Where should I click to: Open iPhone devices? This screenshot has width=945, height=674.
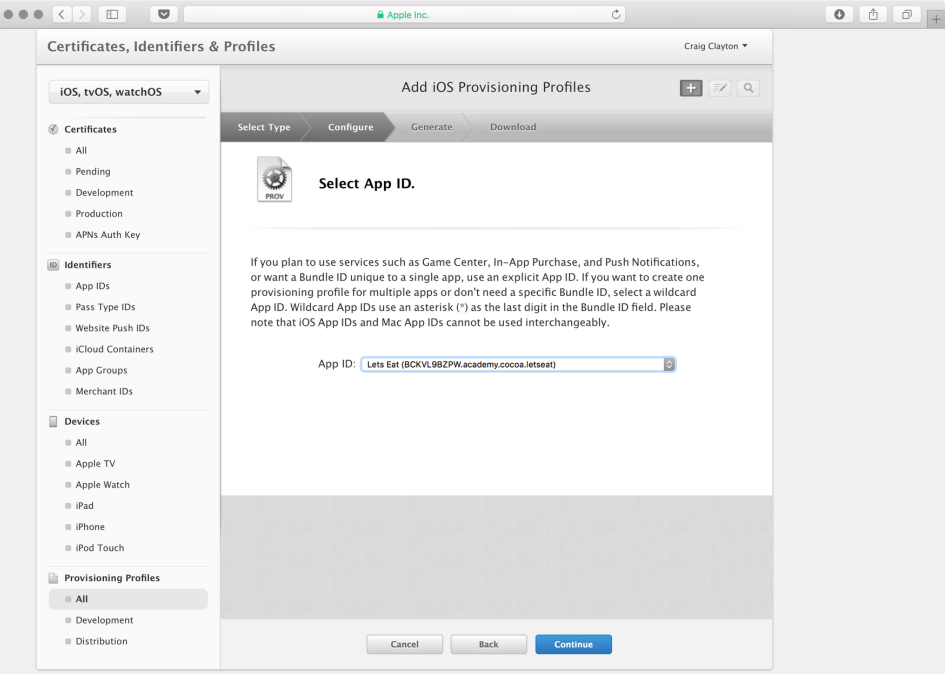pyautogui.click(x=90, y=528)
